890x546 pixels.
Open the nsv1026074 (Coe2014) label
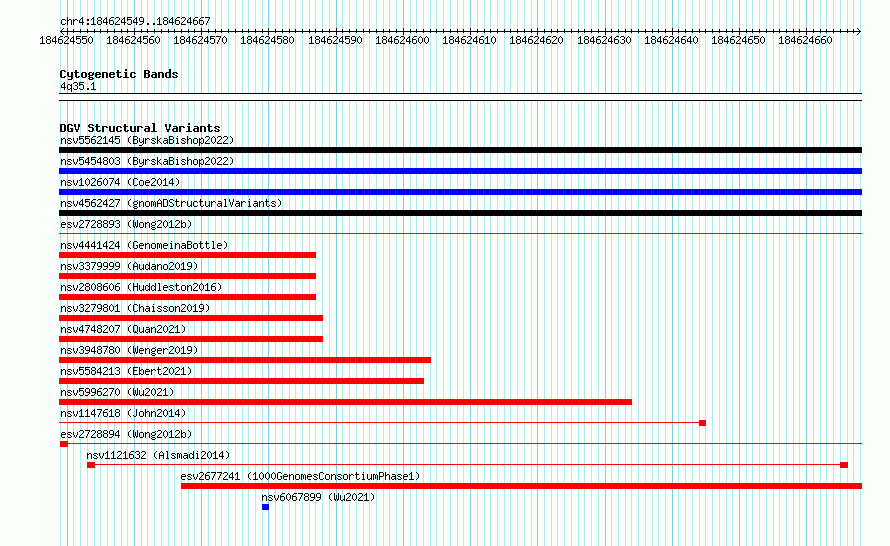pos(120,182)
